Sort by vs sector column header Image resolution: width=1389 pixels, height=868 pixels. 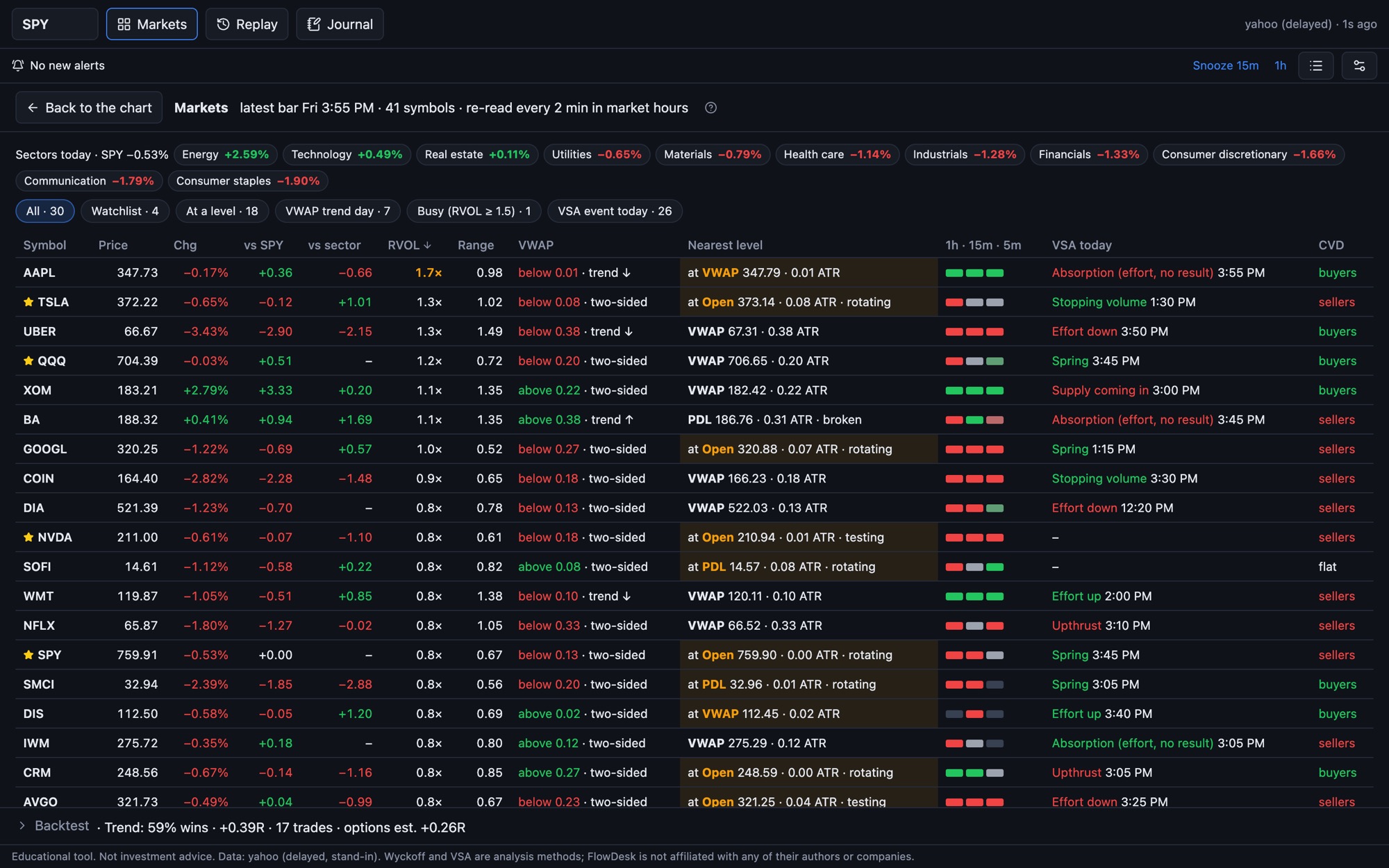(x=334, y=245)
